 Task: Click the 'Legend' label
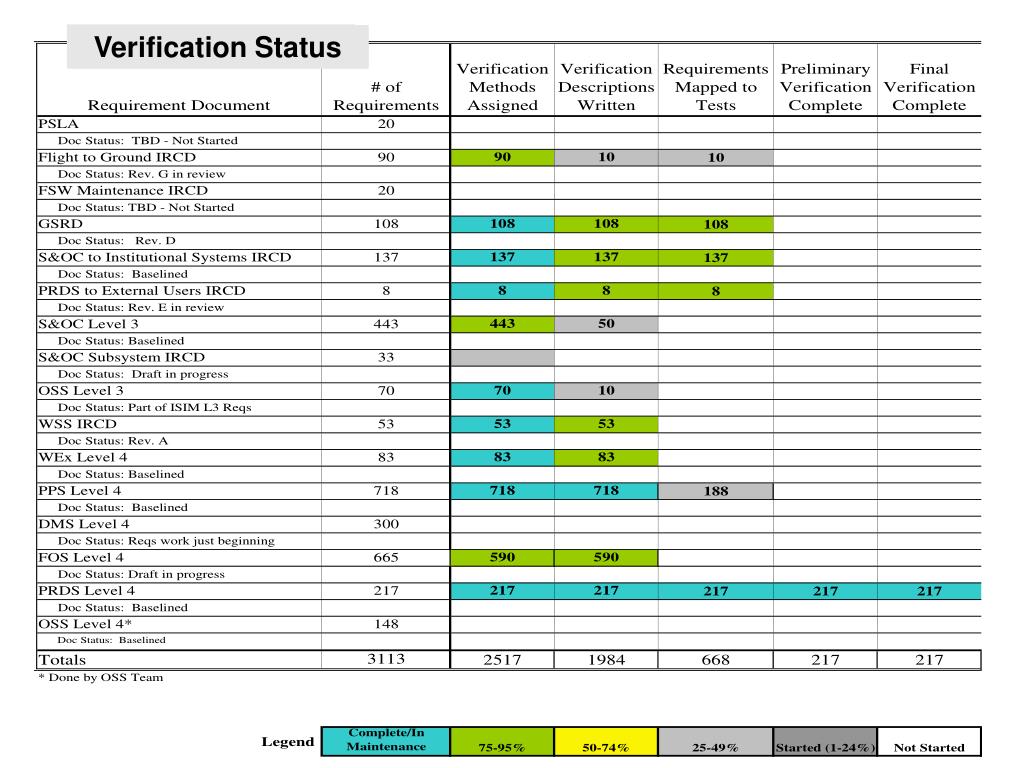click(288, 742)
